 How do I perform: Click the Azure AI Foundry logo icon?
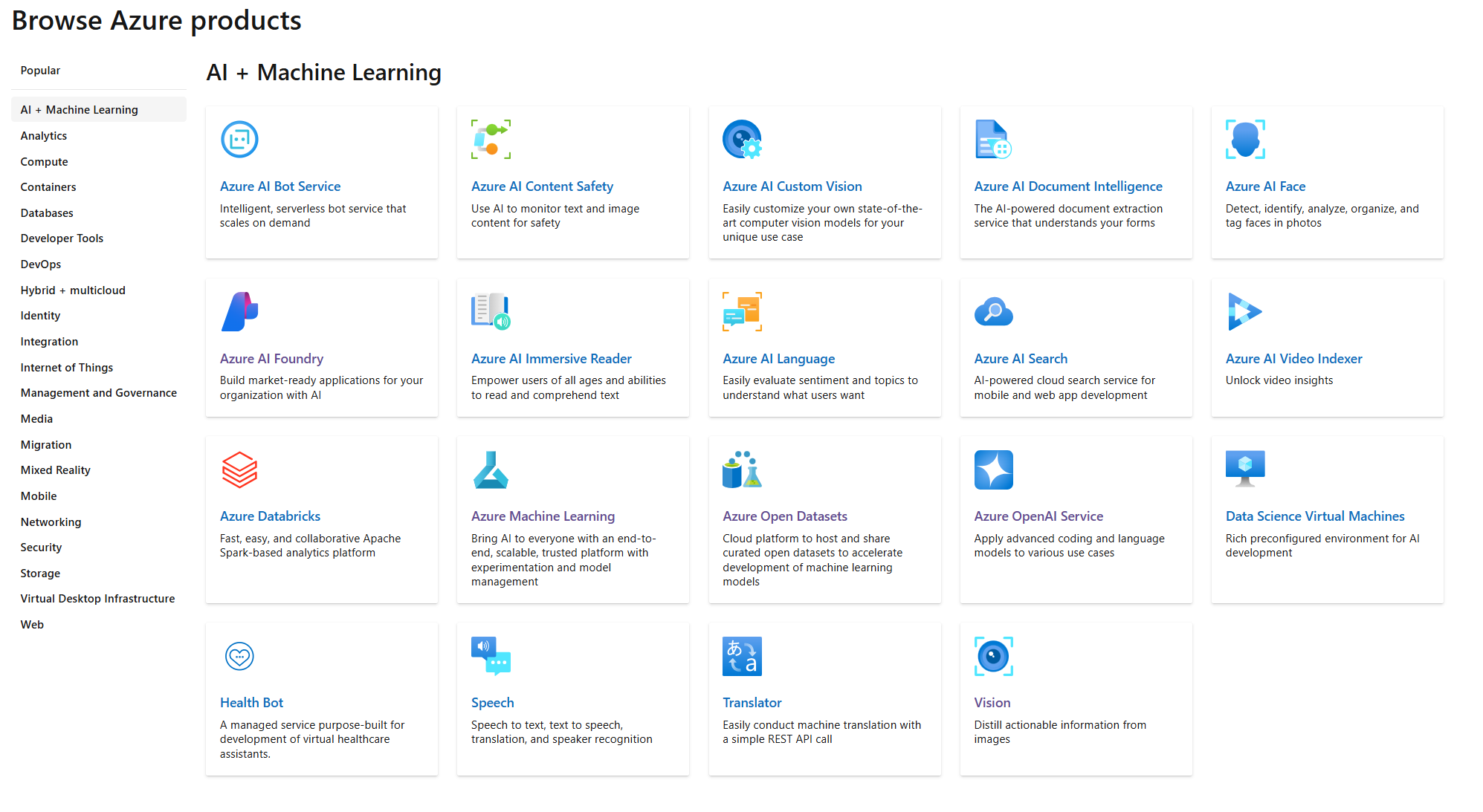[x=239, y=312]
